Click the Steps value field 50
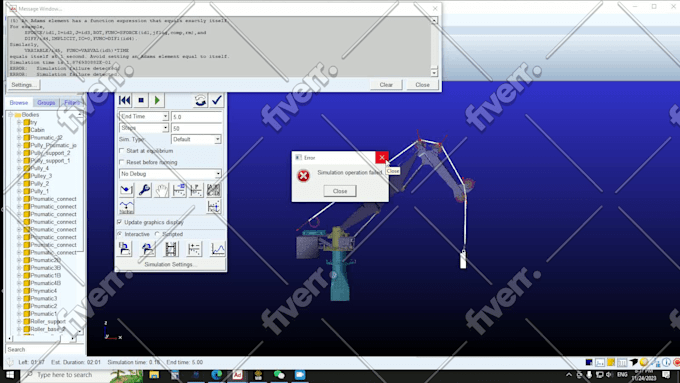 [x=196, y=128]
